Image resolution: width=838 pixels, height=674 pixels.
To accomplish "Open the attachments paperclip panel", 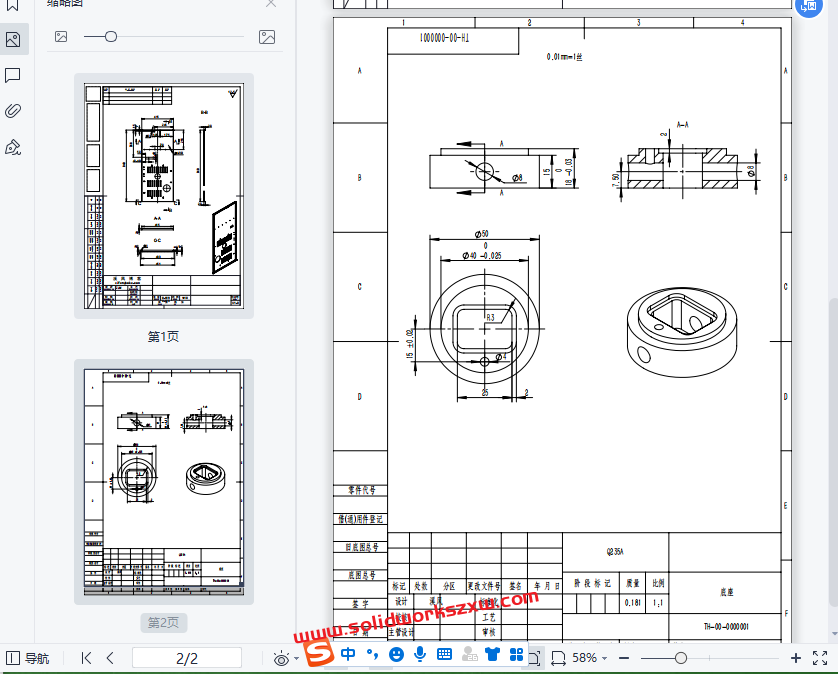I will pyautogui.click(x=13, y=111).
